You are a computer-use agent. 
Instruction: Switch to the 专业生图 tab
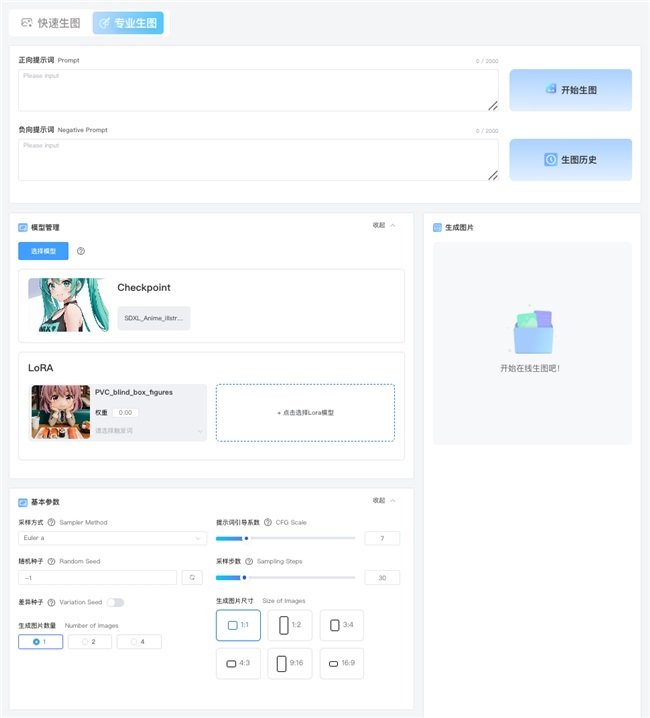(x=128, y=23)
